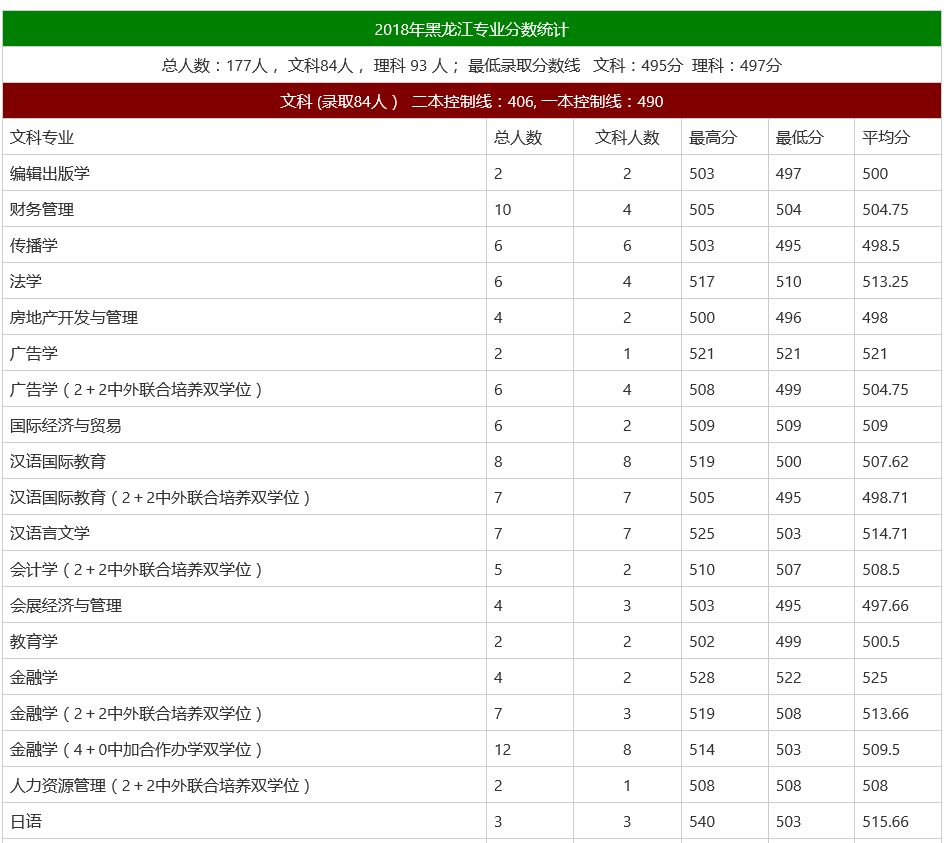946x843 pixels.
Task: Click the 总人数 column header
Action: (518, 138)
